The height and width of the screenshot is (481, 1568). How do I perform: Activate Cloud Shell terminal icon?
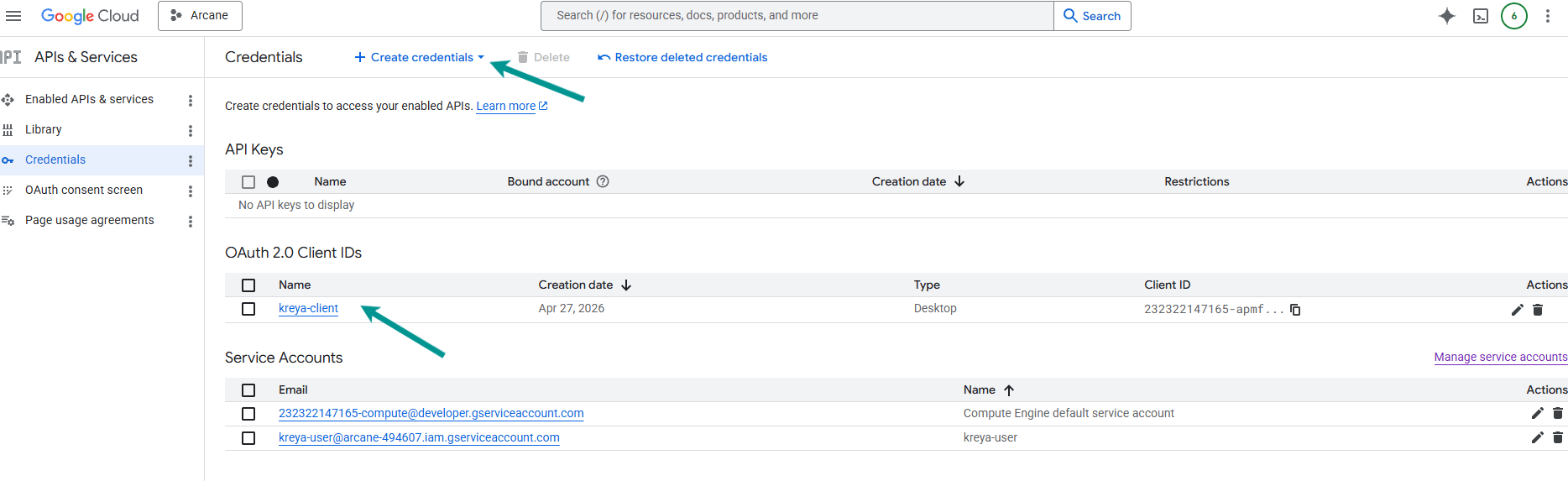1481,16
